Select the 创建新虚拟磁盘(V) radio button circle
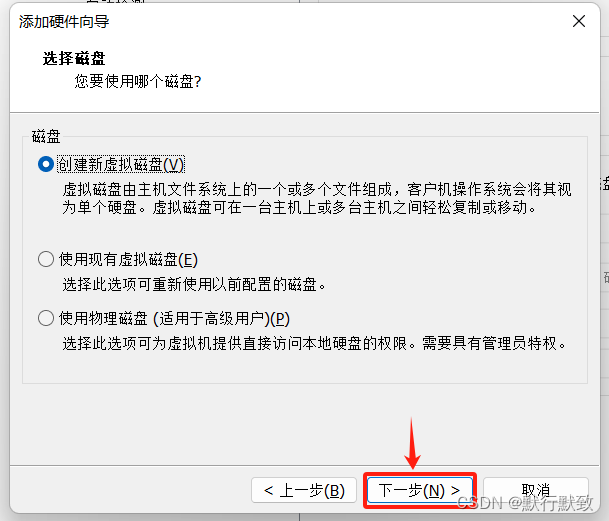Viewport: 609px width, 521px height. point(46,164)
